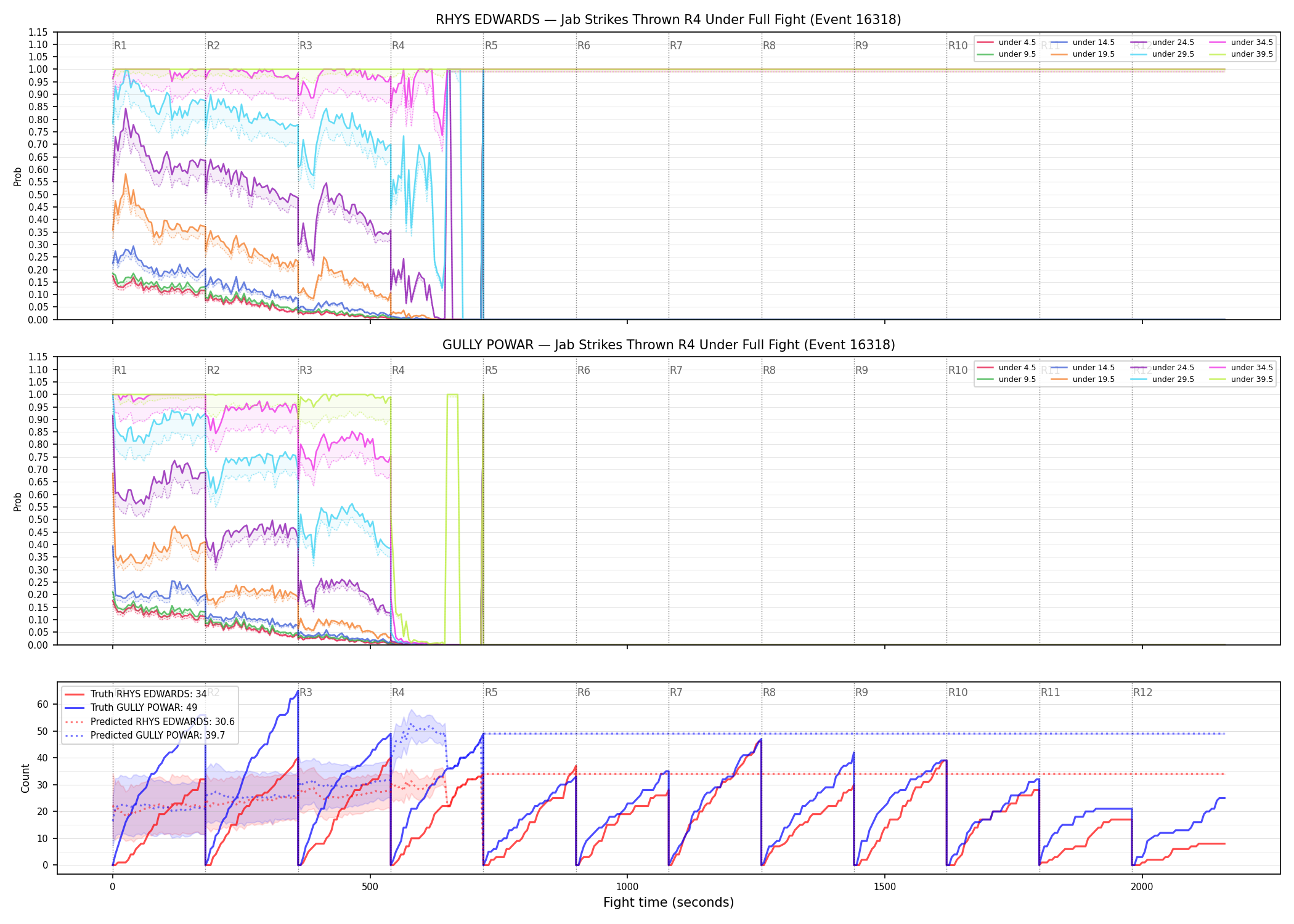The image size is (1294, 924).
Task: Click 'under 34.5' legend entry in Gully Powar chart
Action: [1241, 368]
